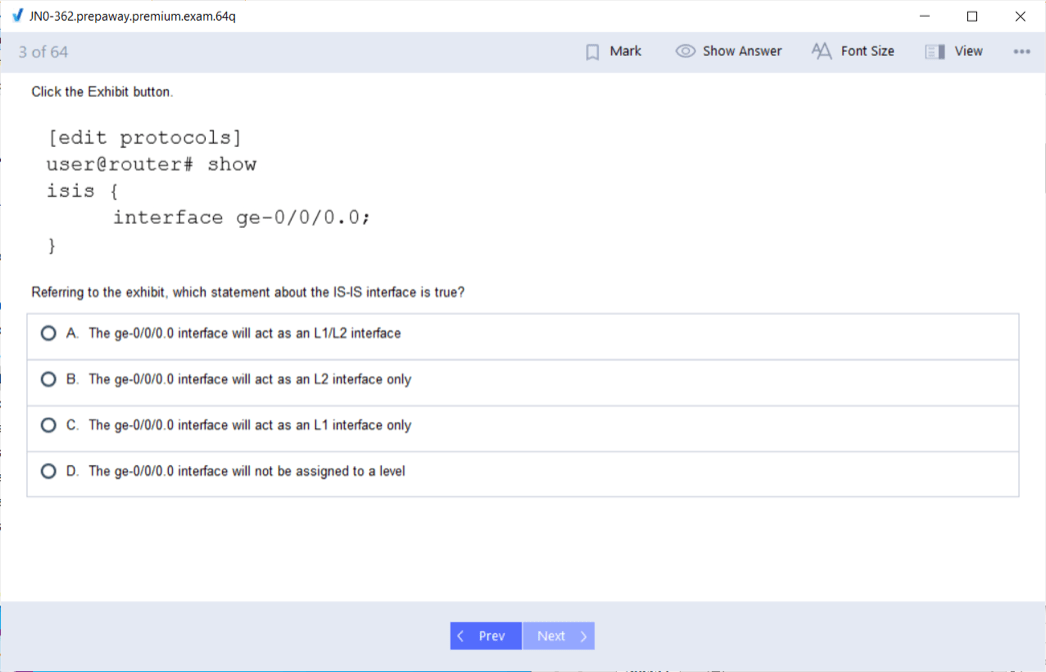Click the blue checkmark app icon in title bar
1046x672 pixels.
tap(17, 15)
